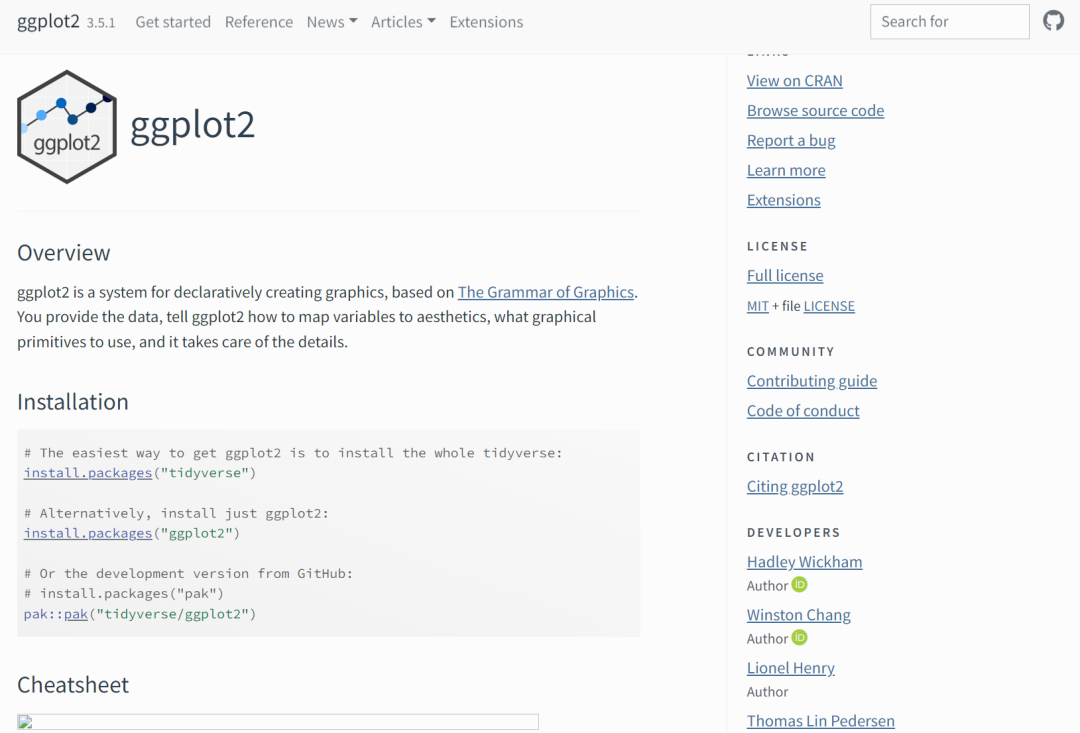Open the Full license link
The image size is (1080, 733).
point(785,276)
